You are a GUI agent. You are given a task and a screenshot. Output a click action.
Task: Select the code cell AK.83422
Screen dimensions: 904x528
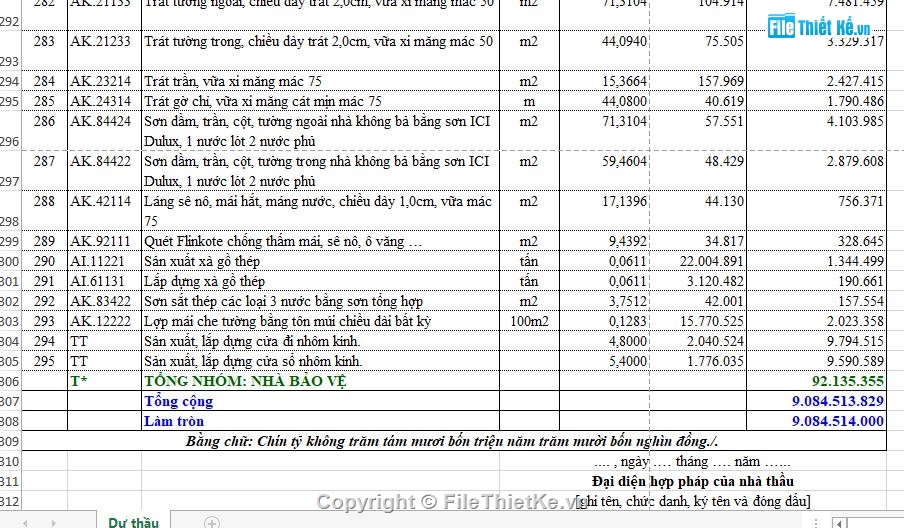[x=104, y=301]
